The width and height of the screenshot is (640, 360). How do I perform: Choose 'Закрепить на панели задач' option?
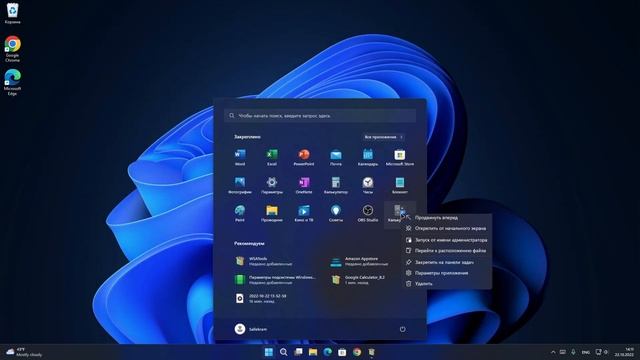447,262
